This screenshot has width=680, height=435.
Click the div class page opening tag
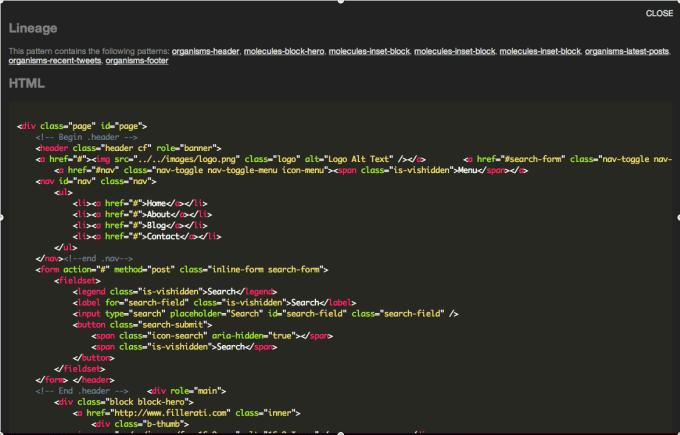click(x=82, y=126)
